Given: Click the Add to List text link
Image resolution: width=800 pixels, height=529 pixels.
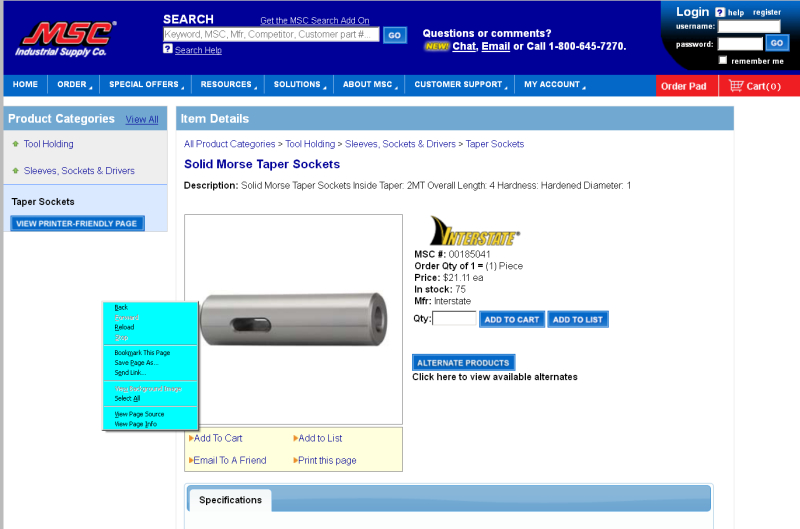Looking at the screenshot, I should click(x=320, y=438).
